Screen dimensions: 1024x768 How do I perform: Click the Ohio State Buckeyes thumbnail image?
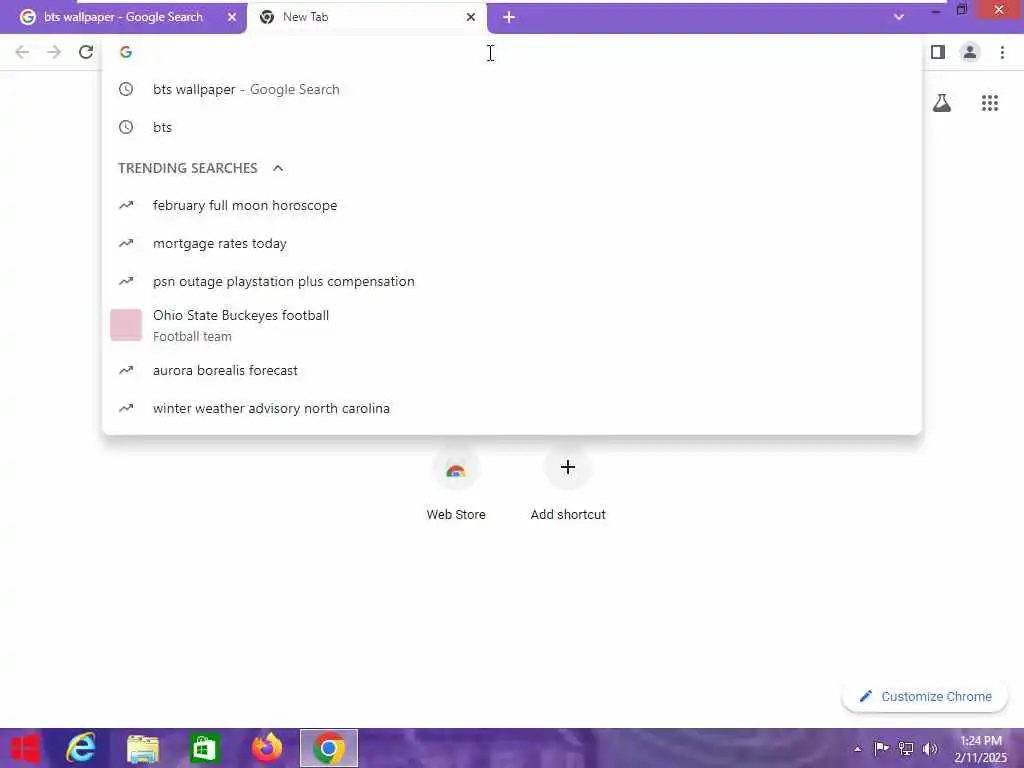[126, 325]
